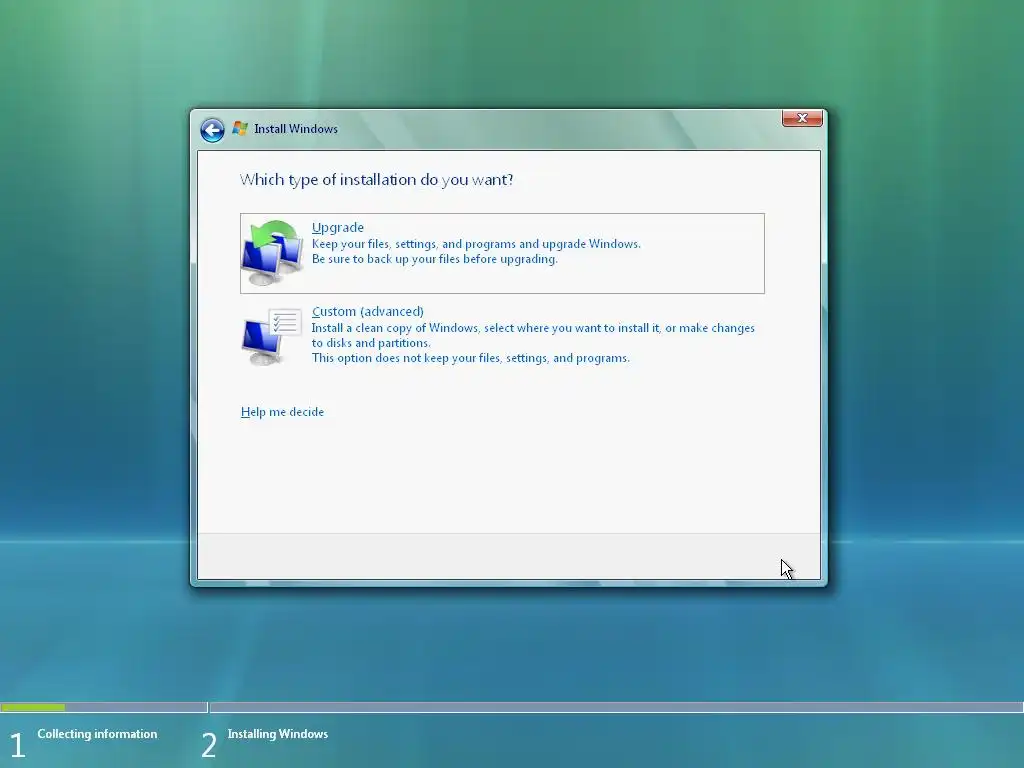Click the Upgrade computers icon
Viewport: 1024px width, 768px height.
tap(272, 253)
